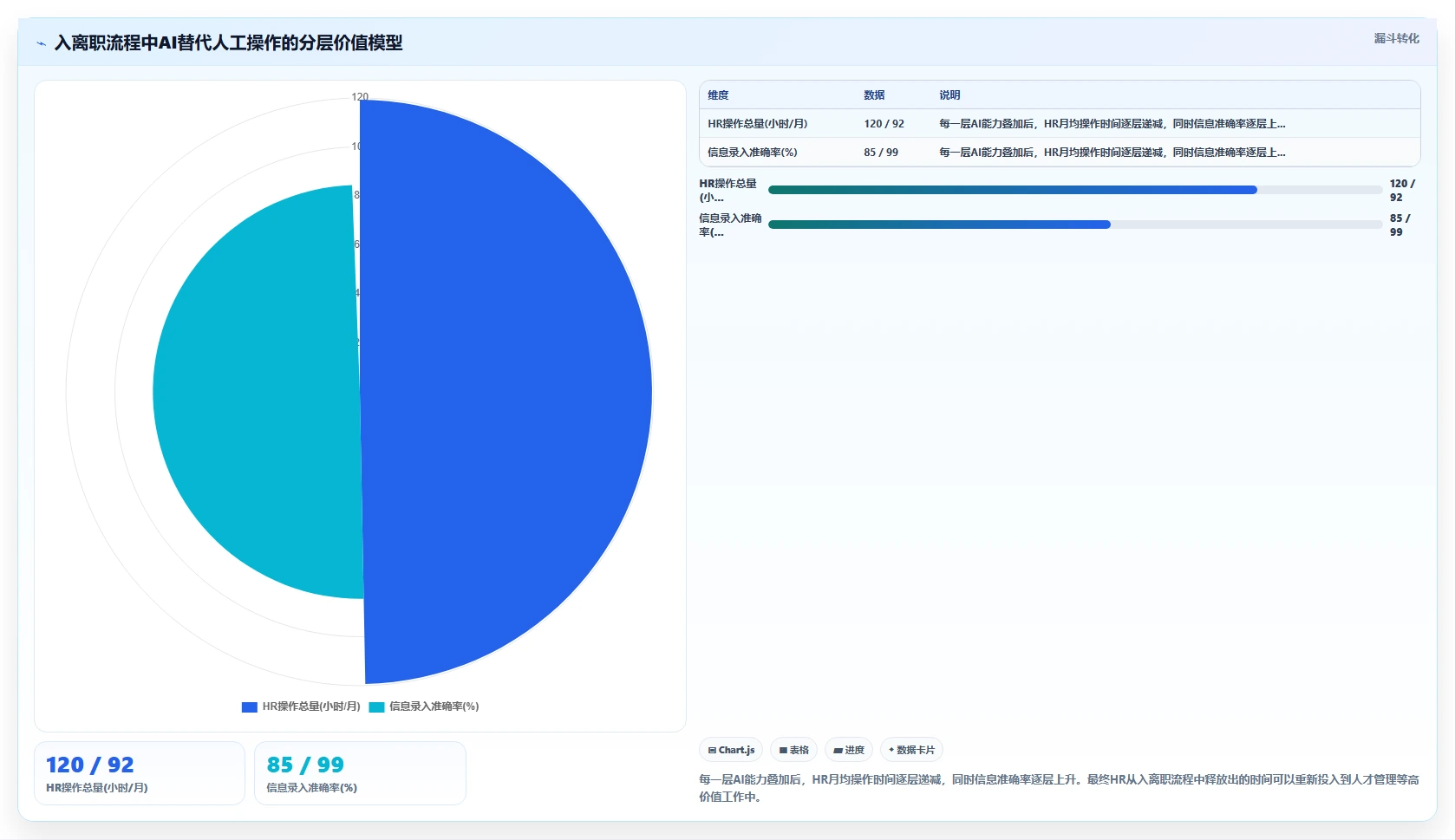Click the icon before the panel title

click(x=41, y=43)
